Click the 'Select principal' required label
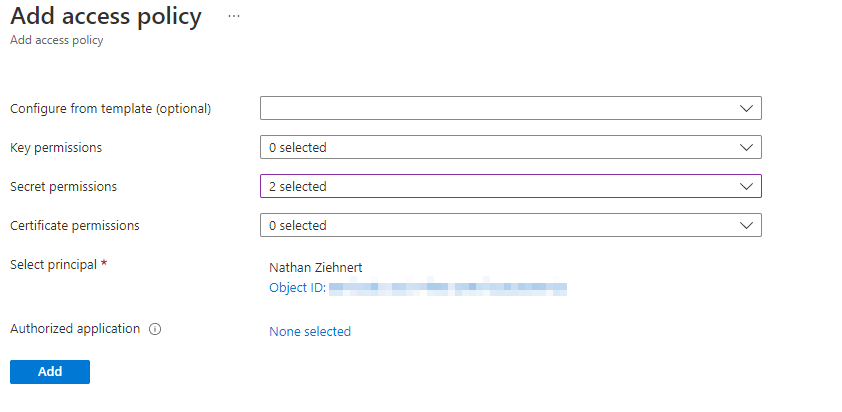 coord(59,264)
